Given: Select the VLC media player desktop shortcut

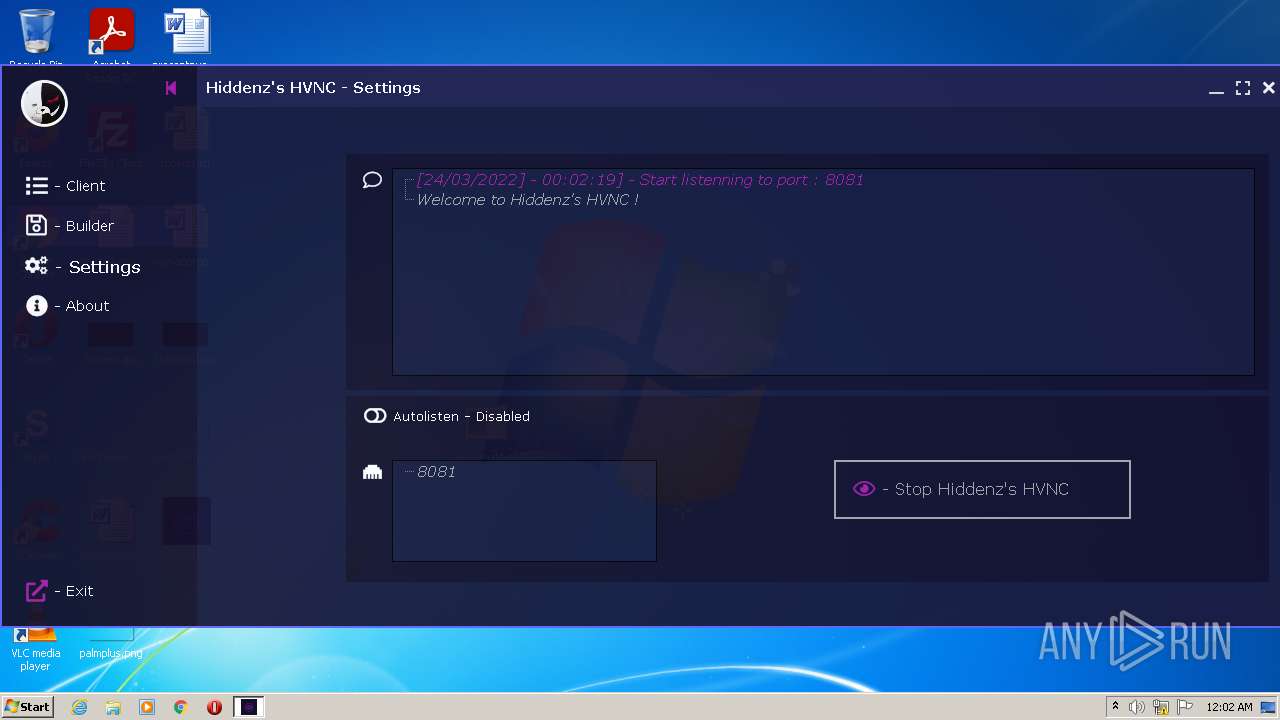Looking at the screenshot, I should pos(35,648).
